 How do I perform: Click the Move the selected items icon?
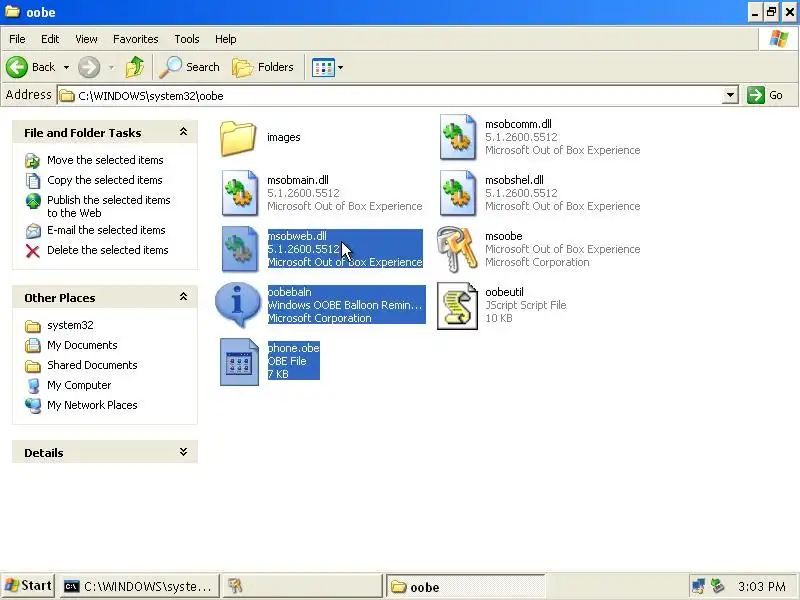(x=33, y=161)
